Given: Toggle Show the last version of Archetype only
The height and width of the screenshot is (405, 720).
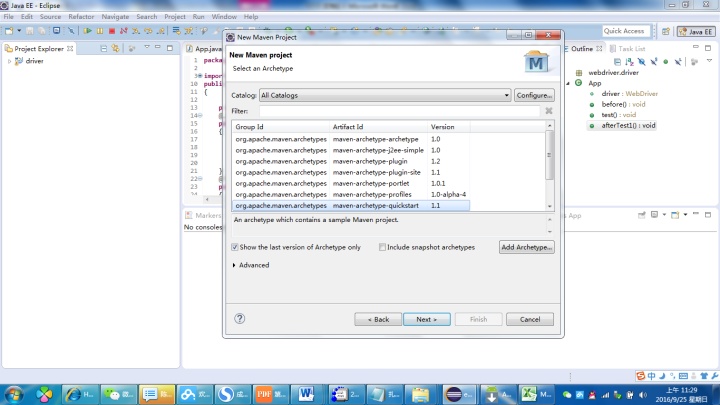Looking at the screenshot, I should pos(235,247).
